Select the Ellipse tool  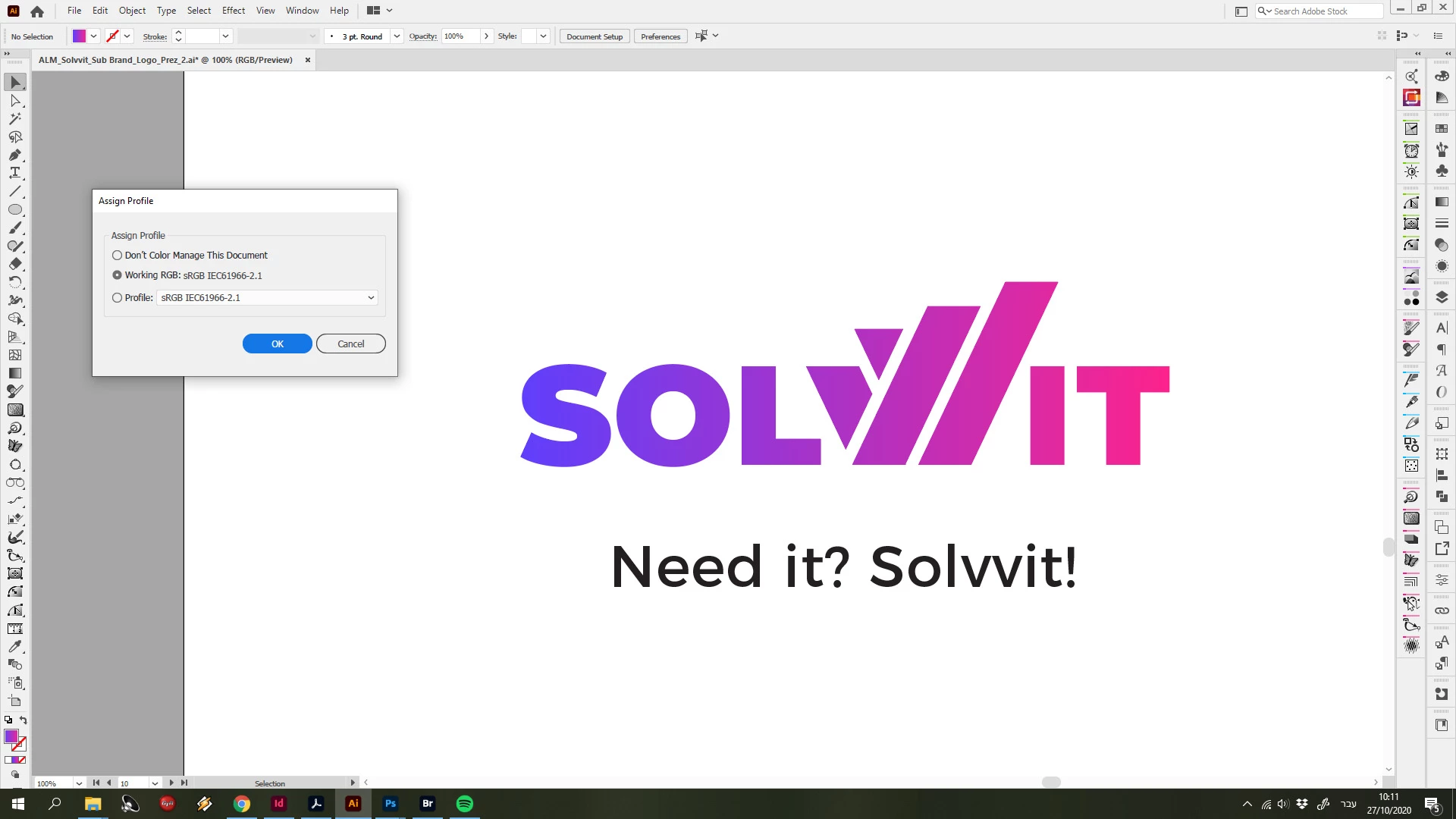15,209
